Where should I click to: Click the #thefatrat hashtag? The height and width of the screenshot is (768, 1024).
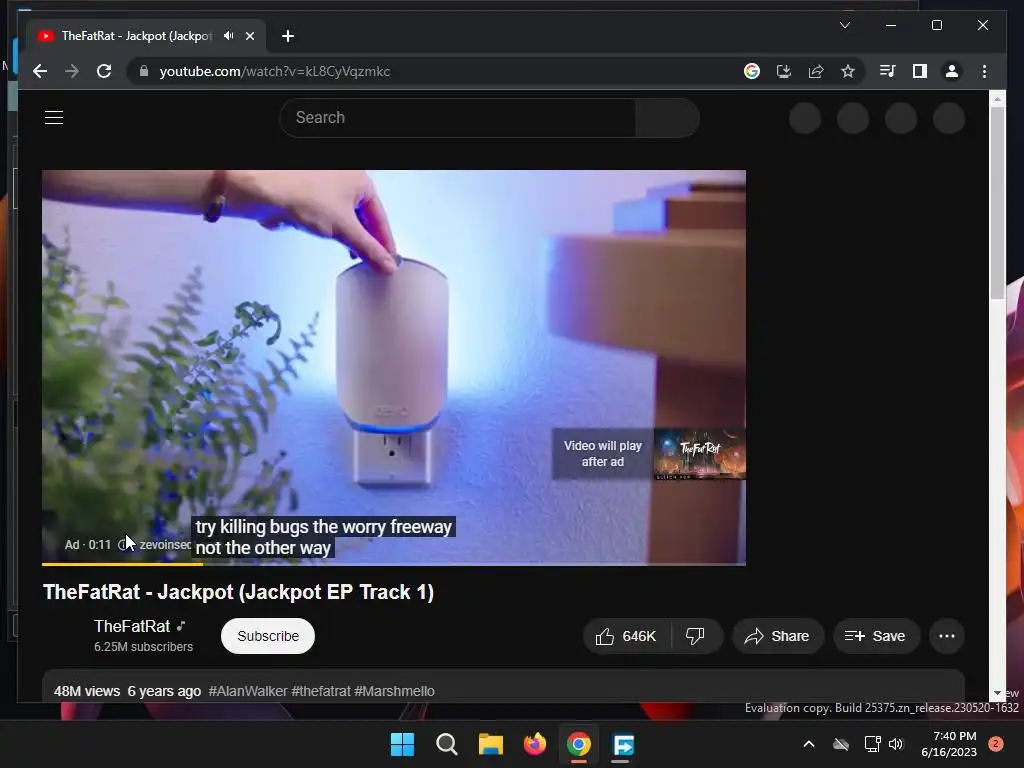pos(321,691)
